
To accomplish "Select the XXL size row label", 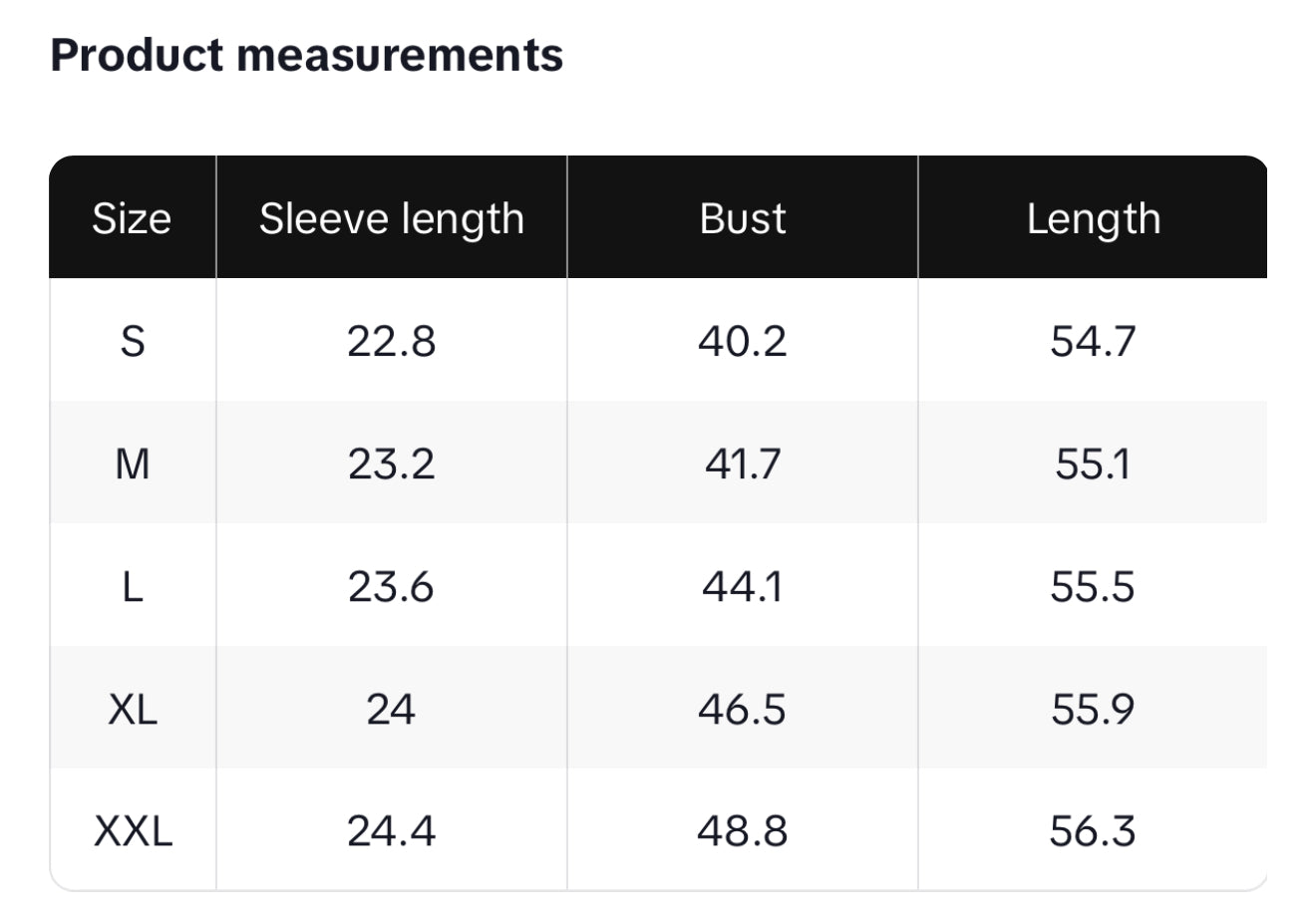I will [x=133, y=830].
